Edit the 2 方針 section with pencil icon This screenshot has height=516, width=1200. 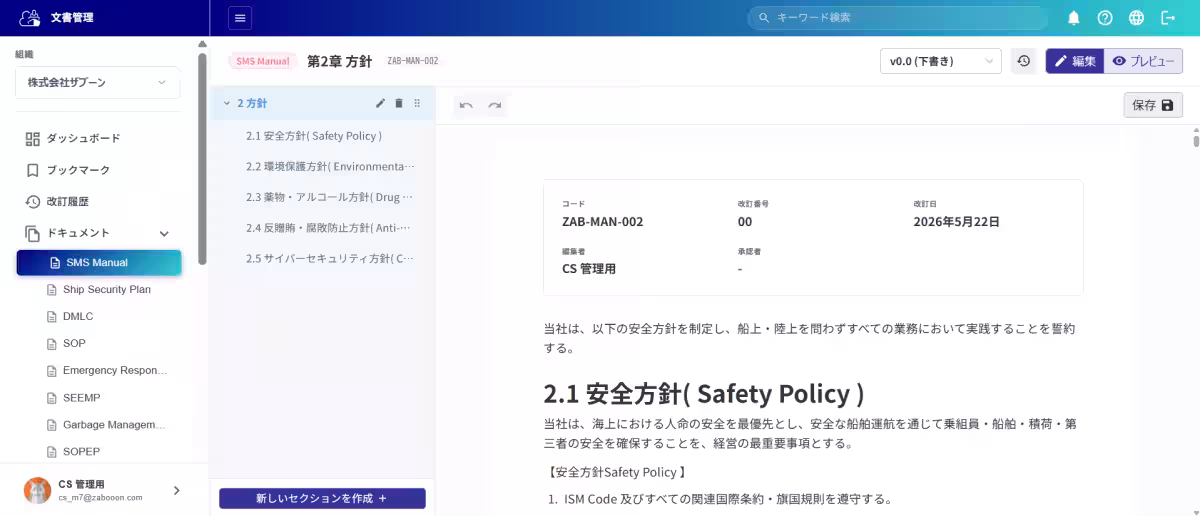click(380, 103)
